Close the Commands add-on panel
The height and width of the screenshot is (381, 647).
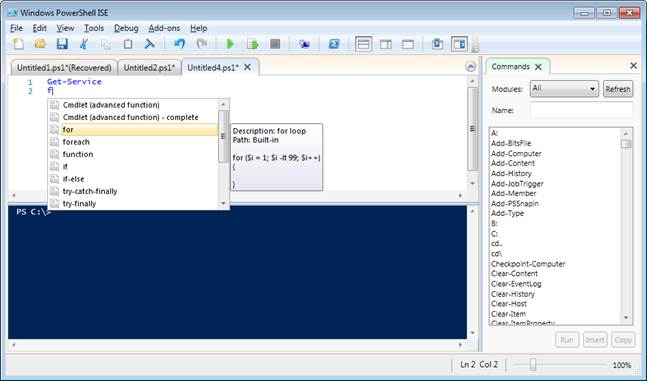coord(633,66)
